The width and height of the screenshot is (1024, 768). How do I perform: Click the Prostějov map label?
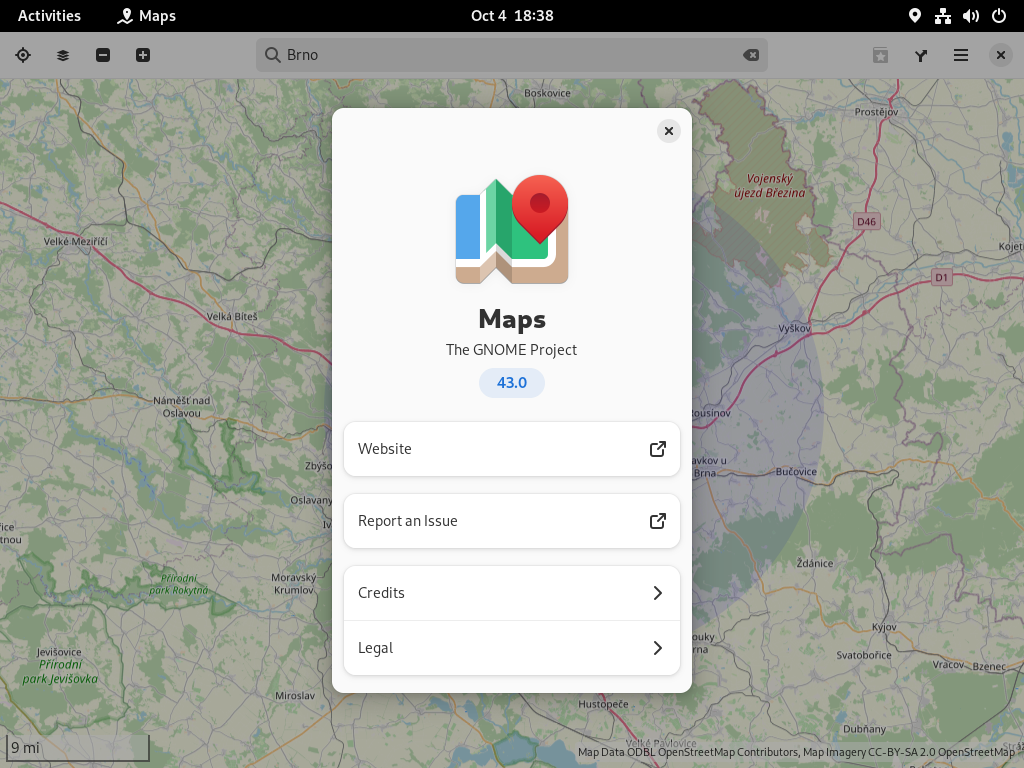(876, 112)
